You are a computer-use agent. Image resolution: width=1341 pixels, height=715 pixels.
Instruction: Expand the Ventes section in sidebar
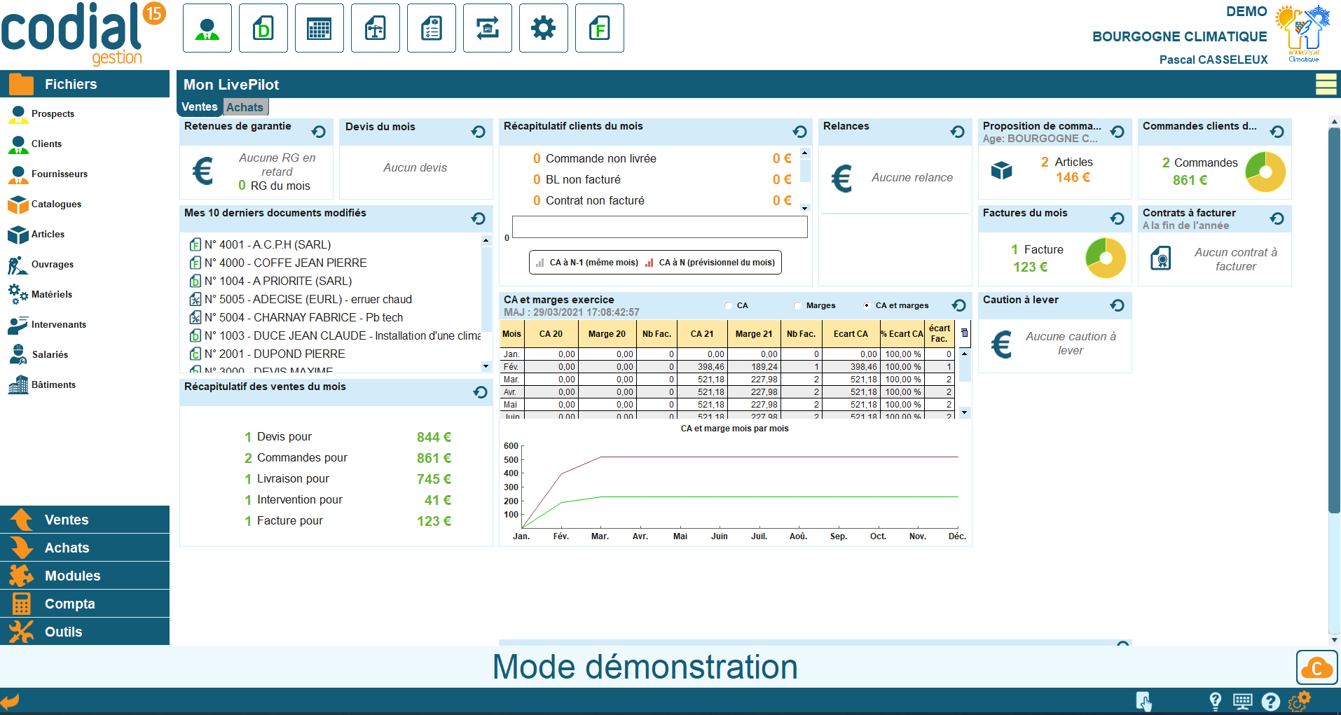(85, 520)
